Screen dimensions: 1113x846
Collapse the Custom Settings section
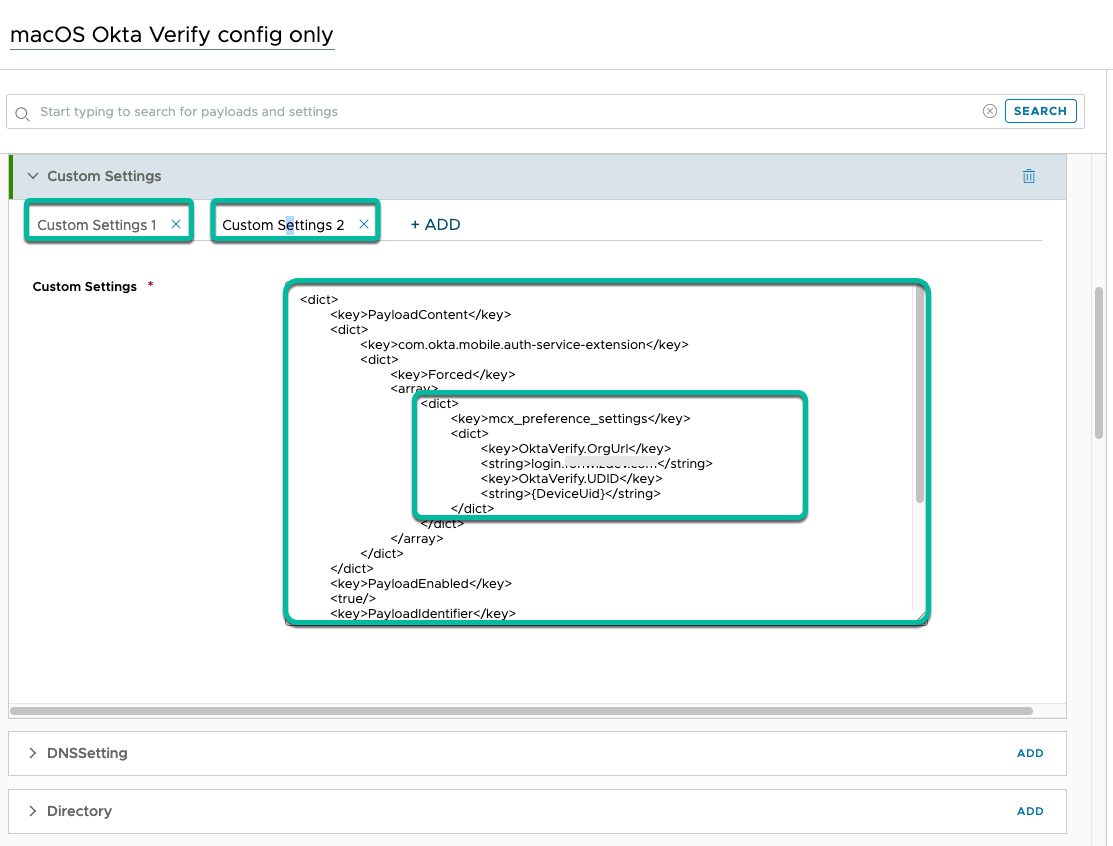coord(33,175)
